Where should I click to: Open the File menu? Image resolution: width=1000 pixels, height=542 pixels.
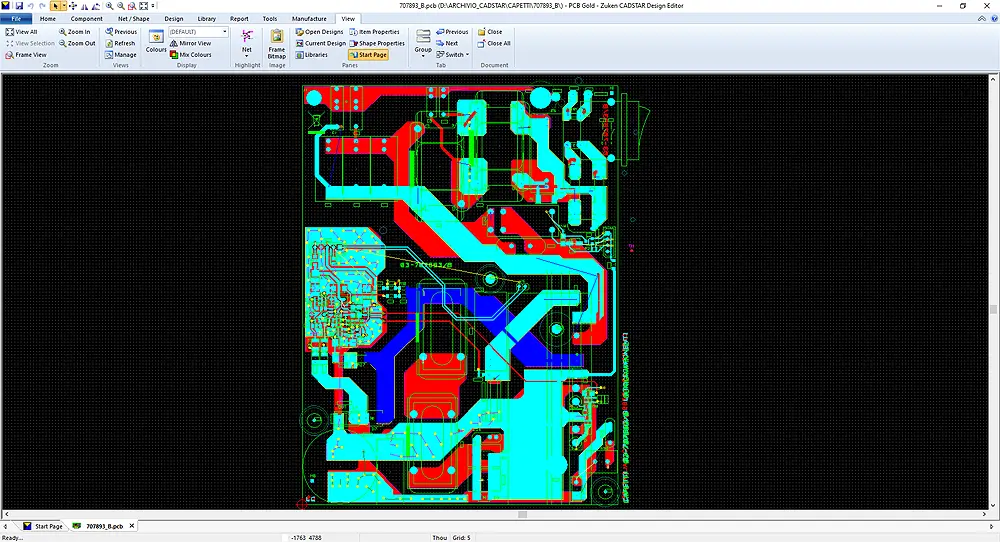16,18
